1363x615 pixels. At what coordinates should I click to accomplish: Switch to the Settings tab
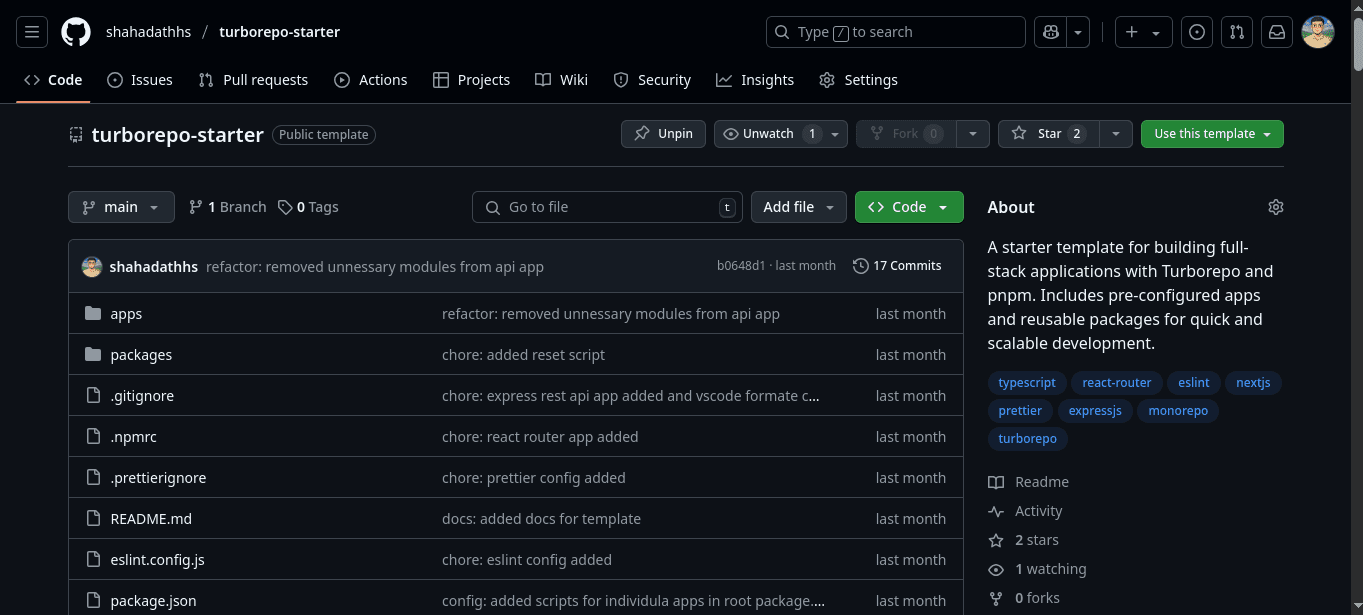click(858, 80)
